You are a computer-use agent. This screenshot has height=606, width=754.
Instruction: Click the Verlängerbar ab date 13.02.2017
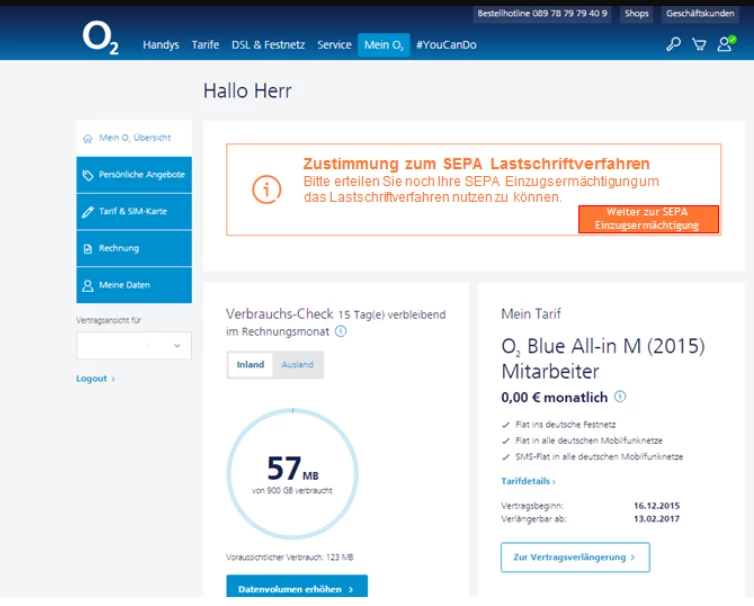[656, 518]
